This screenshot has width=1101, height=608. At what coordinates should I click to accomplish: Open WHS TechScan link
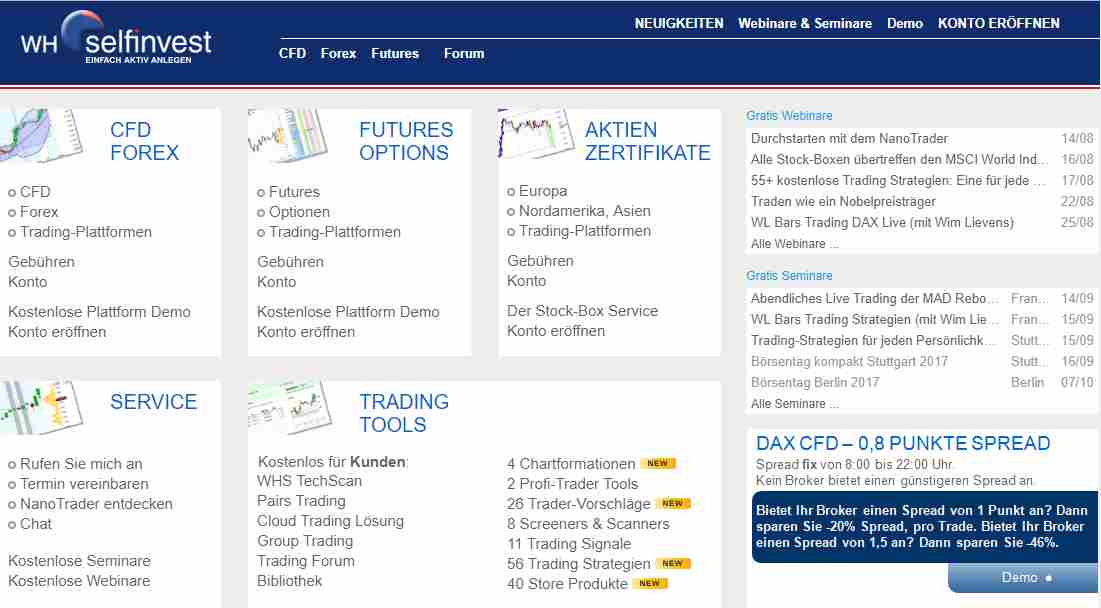(x=310, y=481)
